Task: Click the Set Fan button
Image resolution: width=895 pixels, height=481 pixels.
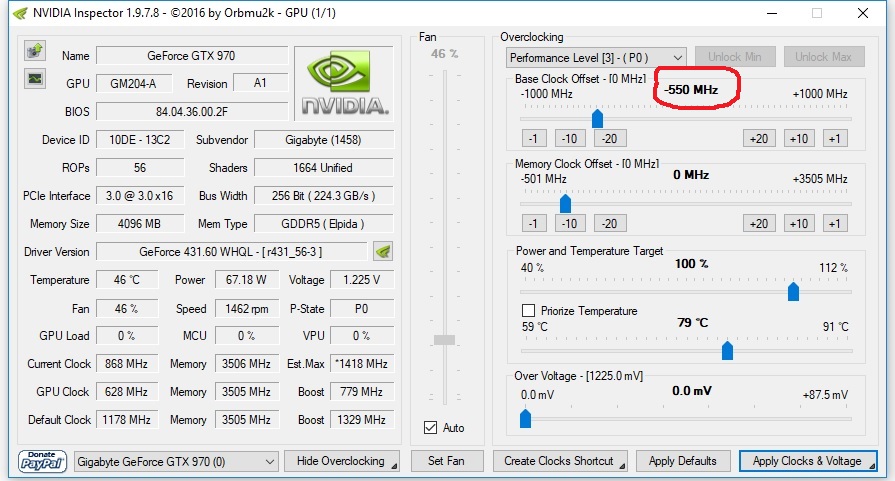Action: click(446, 461)
